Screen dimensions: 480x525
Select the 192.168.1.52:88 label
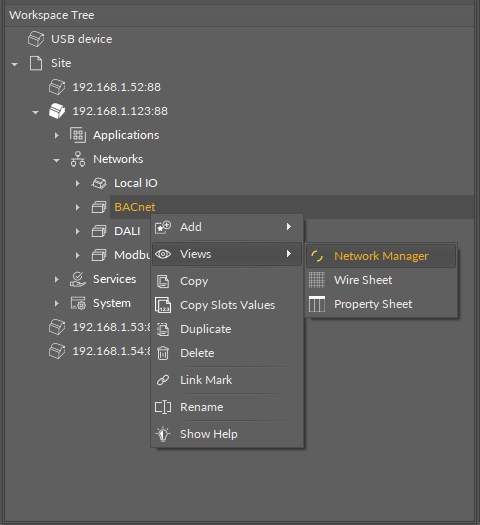tap(116, 87)
